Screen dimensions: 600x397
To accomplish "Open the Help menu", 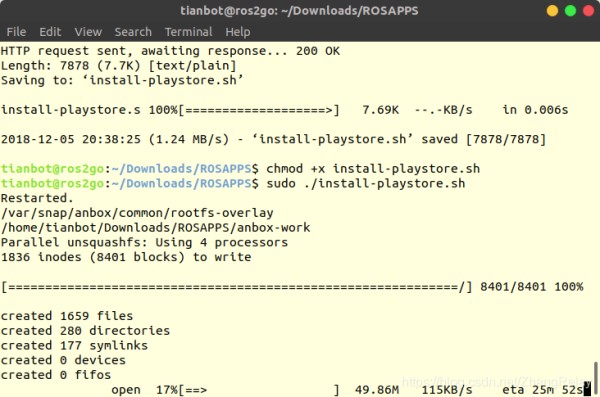I will click(x=238, y=32).
